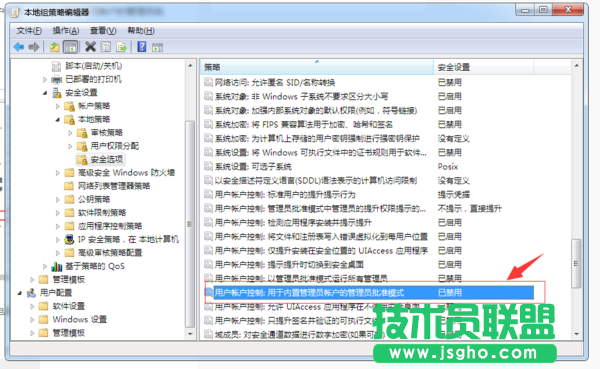Sort by the 策略 column header
This screenshot has width=600, height=369.
click(317, 67)
